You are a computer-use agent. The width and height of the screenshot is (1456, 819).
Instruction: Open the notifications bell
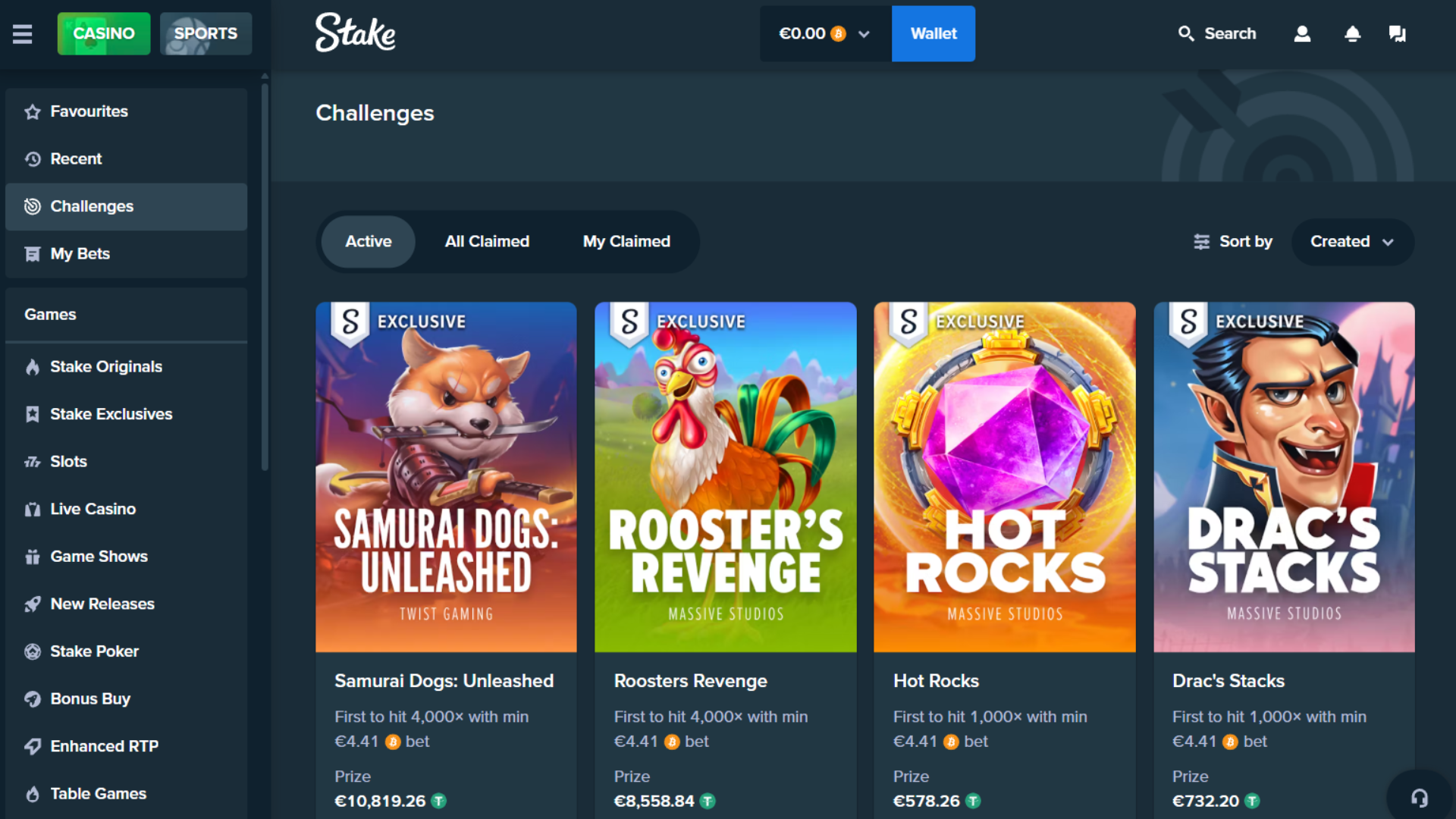[x=1352, y=33]
